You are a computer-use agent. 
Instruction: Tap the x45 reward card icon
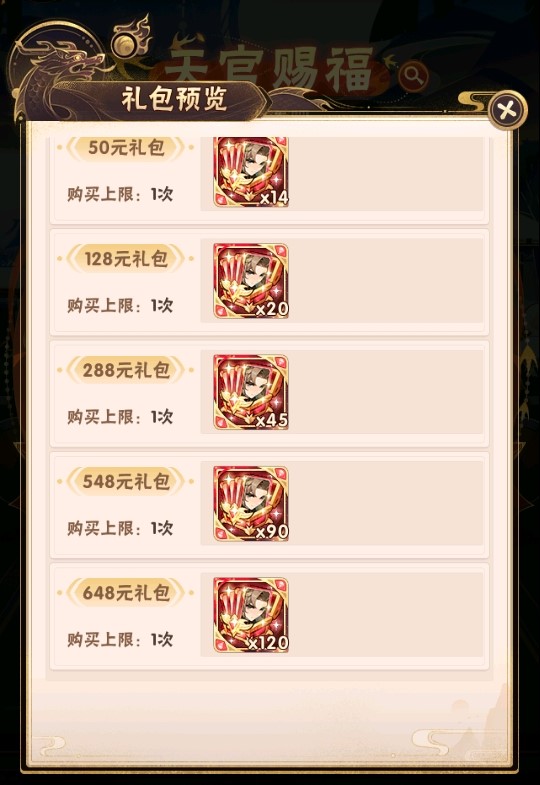[x=251, y=392]
